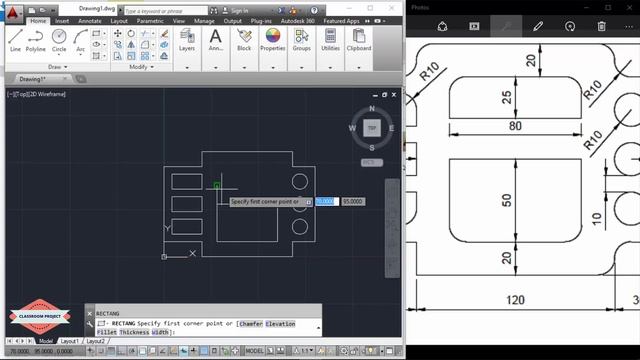Image resolution: width=640 pixels, height=360 pixels.
Task: Open the customization wrench on command line
Action: 90,324
